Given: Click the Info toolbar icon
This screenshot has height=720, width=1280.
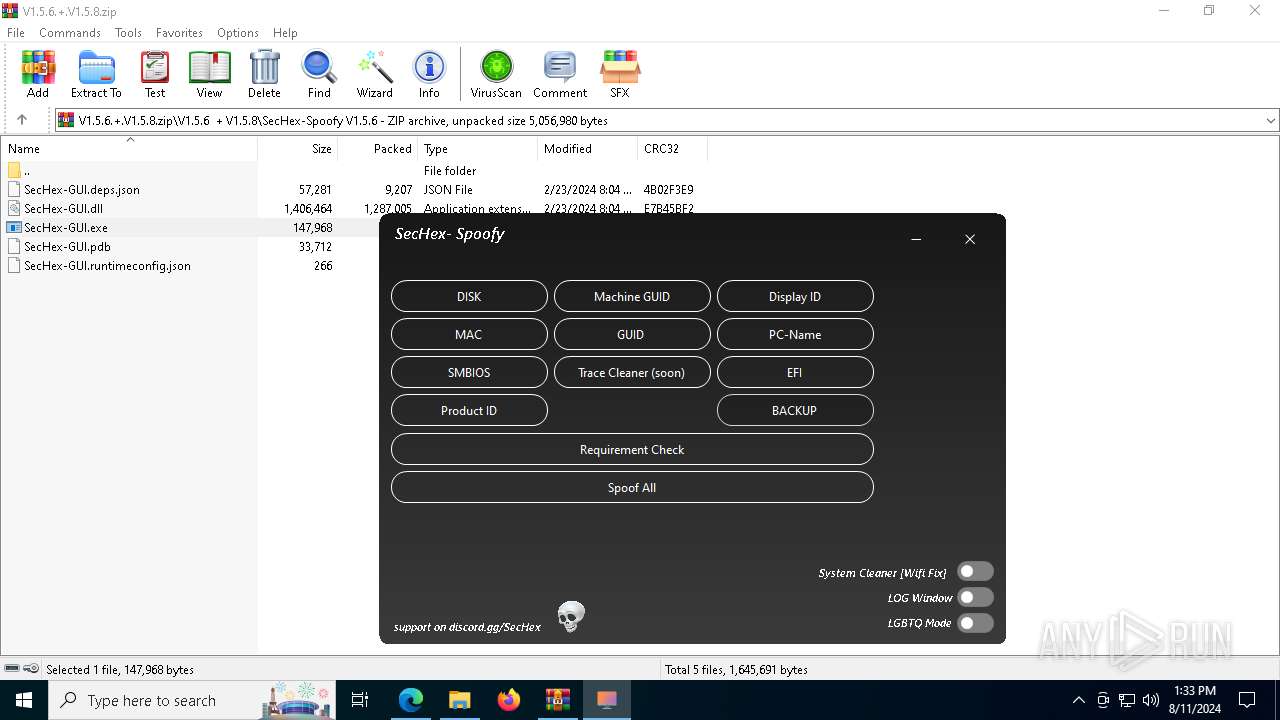Looking at the screenshot, I should (x=429, y=75).
